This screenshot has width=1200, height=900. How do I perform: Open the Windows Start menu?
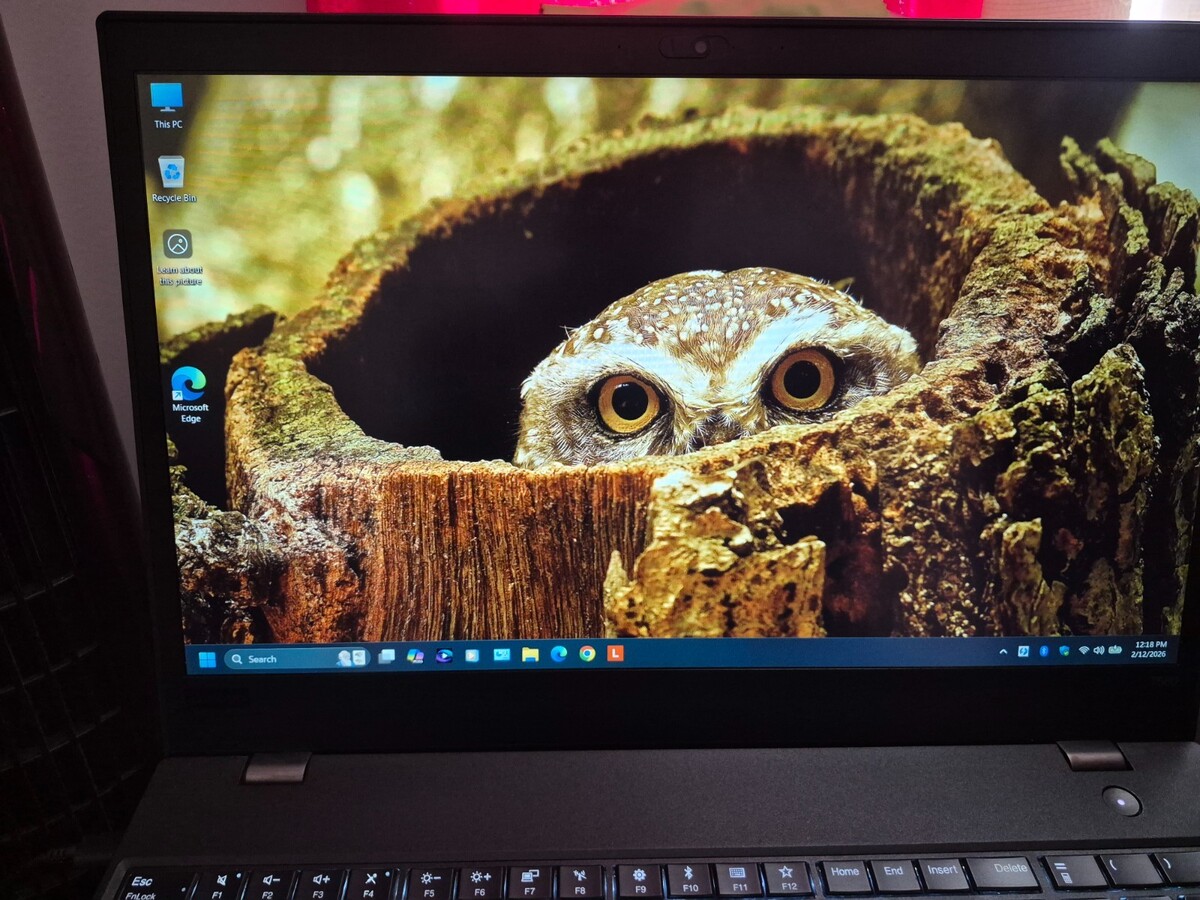[207, 659]
